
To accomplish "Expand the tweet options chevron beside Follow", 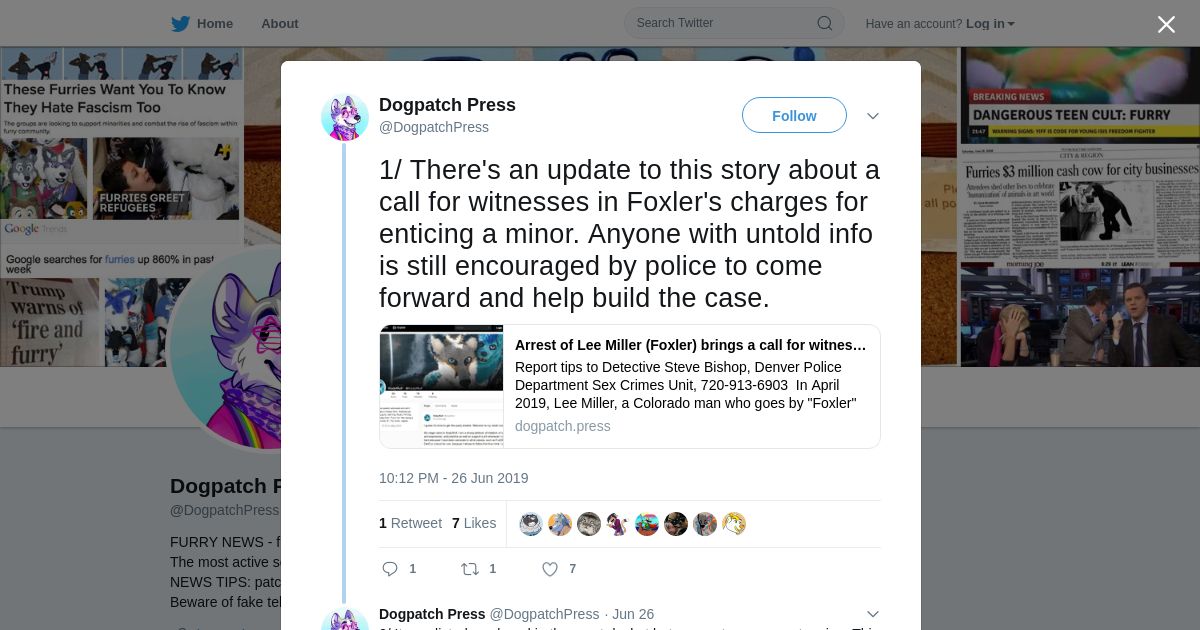I will [873, 116].
